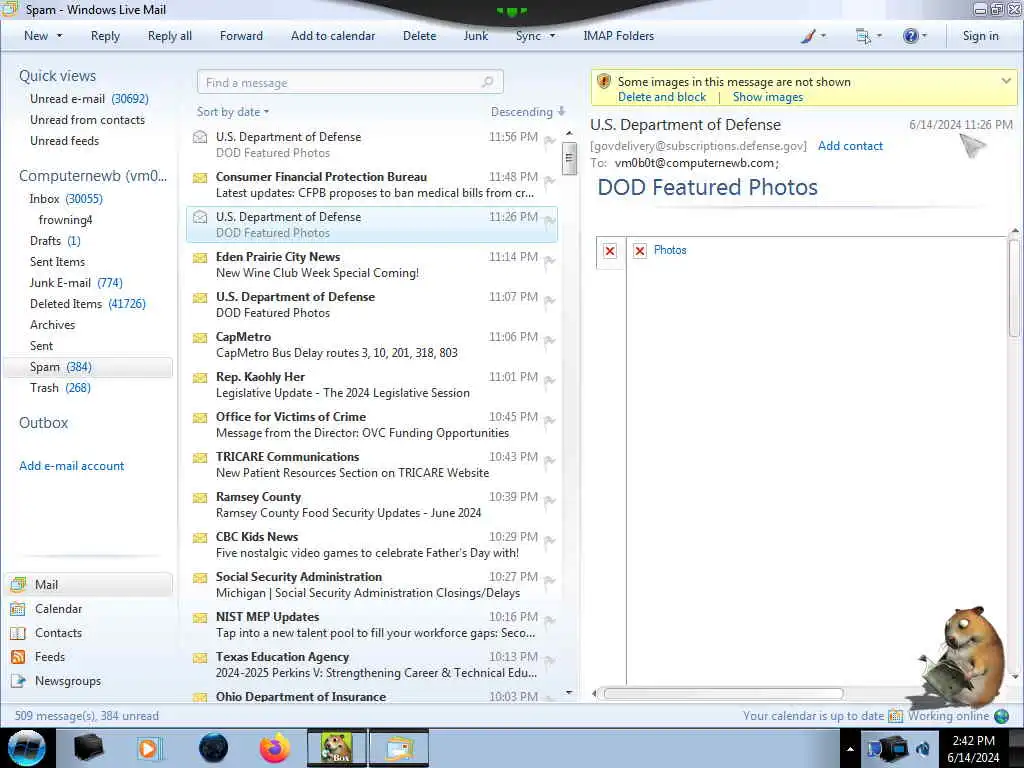Switch to the hamster Bonzi taskbar app
1024x768 pixels.
point(337,748)
